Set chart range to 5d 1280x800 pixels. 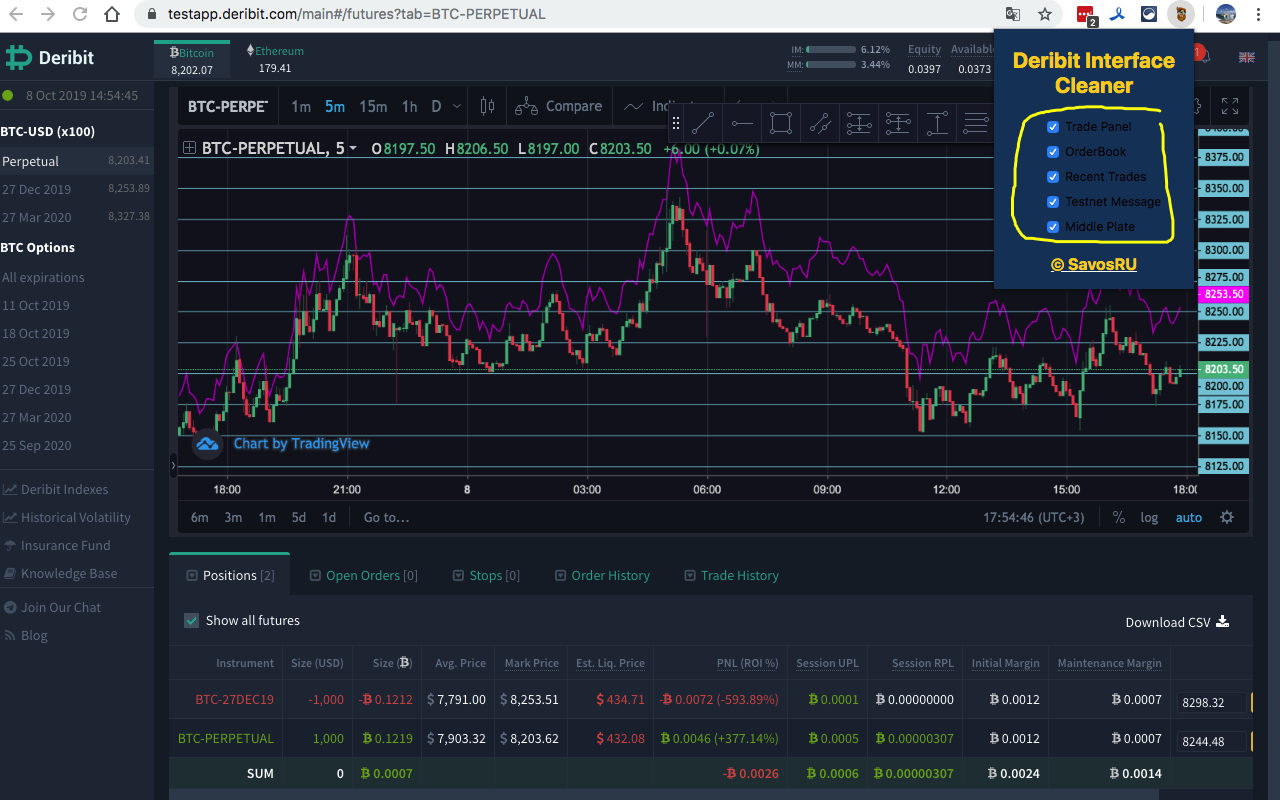[x=299, y=517]
